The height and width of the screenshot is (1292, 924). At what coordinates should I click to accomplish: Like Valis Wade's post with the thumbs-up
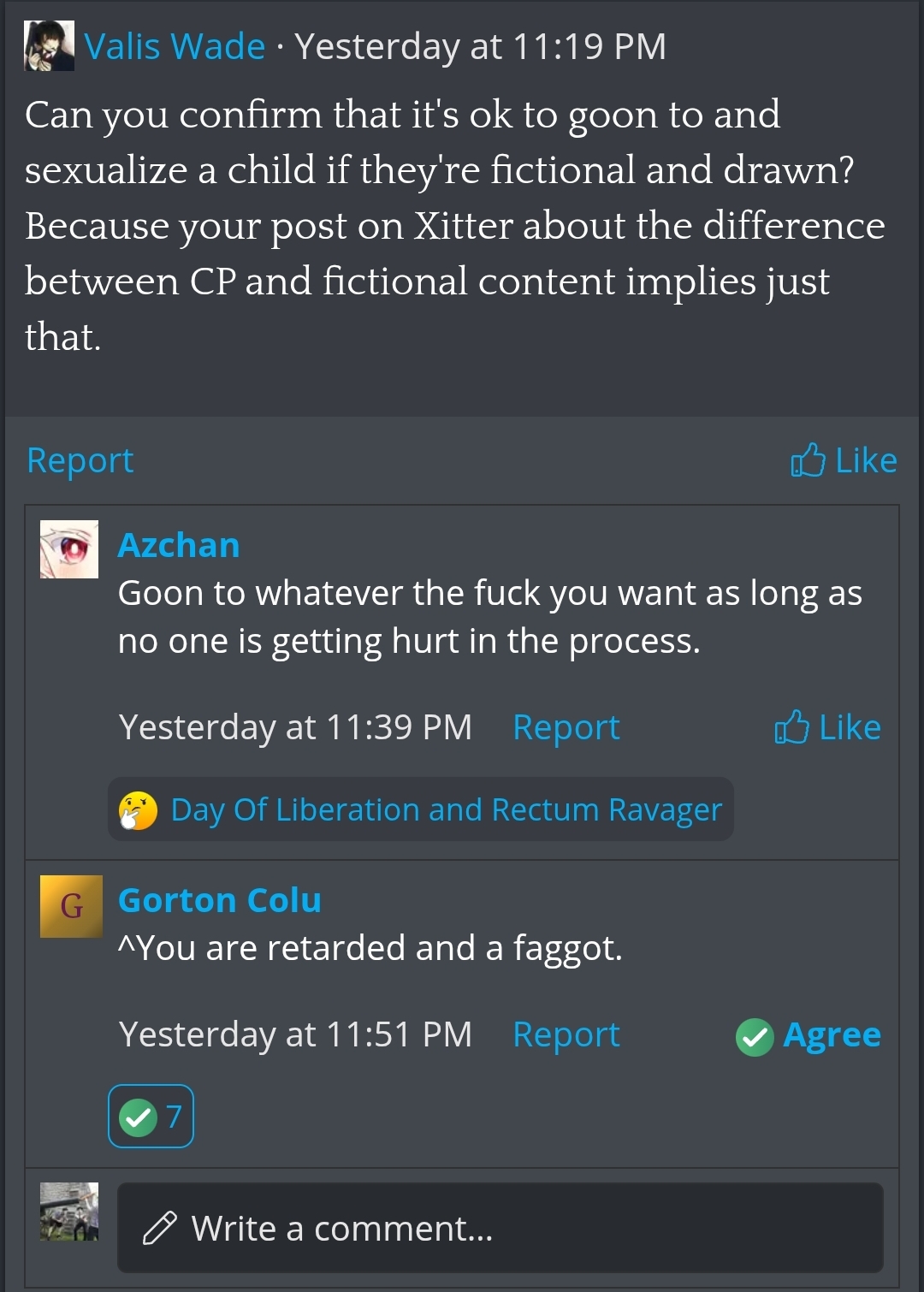pyautogui.click(x=844, y=460)
